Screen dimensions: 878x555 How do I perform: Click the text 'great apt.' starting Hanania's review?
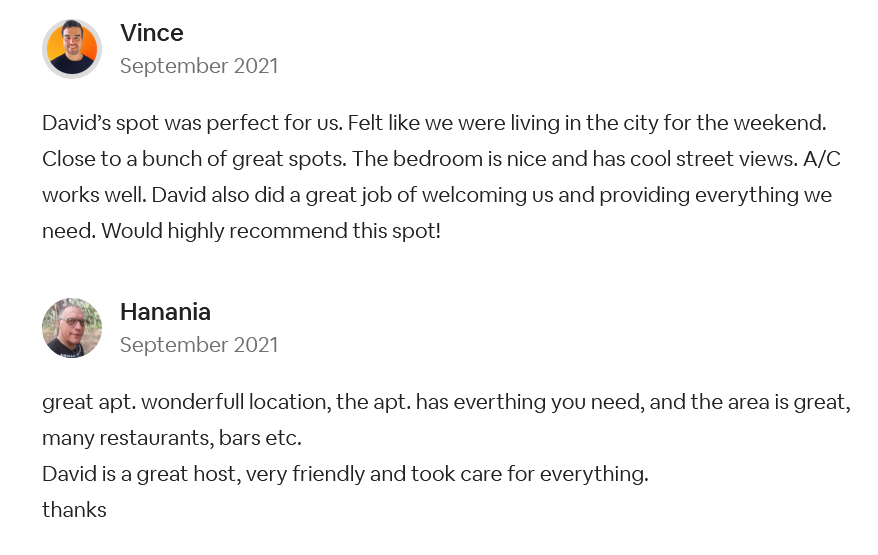coord(89,402)
